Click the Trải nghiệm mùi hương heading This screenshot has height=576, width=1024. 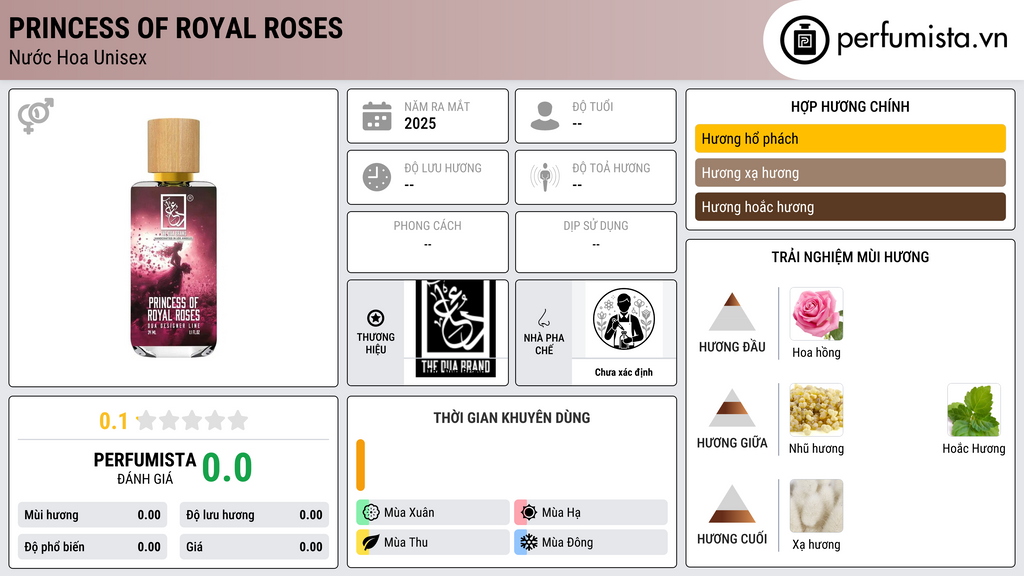[x=850, y=257]
